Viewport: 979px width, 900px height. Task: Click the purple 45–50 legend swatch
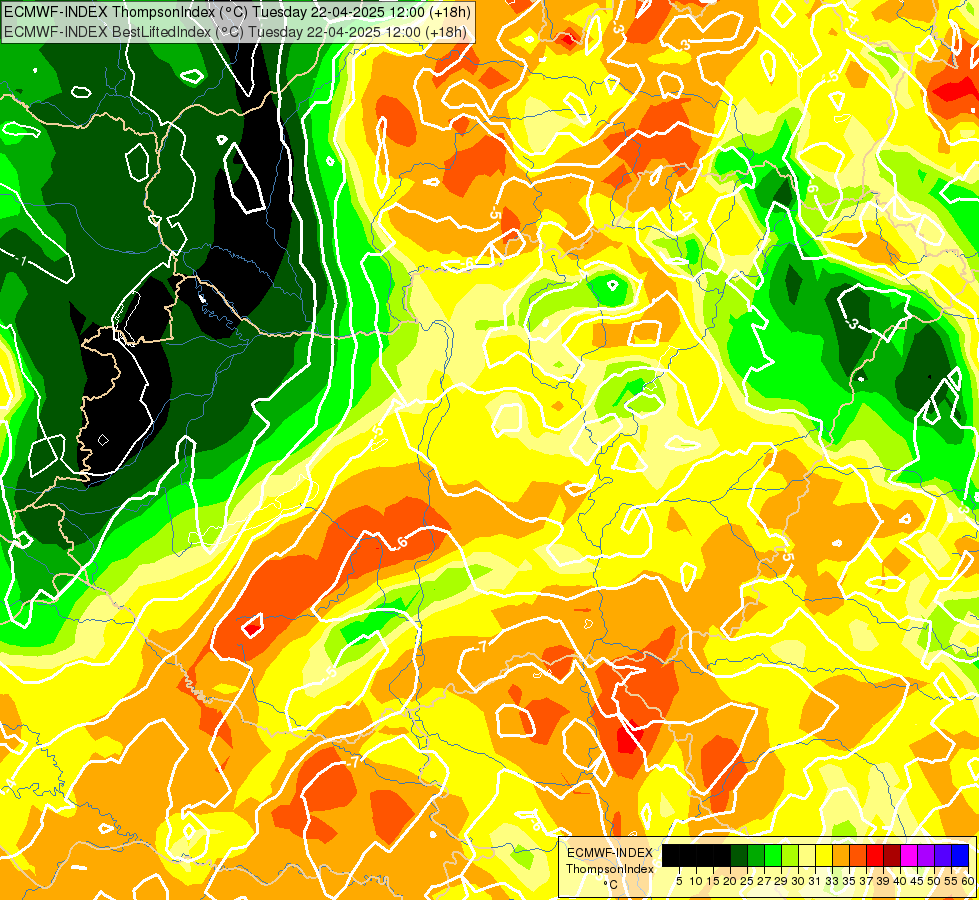(926, 855)
